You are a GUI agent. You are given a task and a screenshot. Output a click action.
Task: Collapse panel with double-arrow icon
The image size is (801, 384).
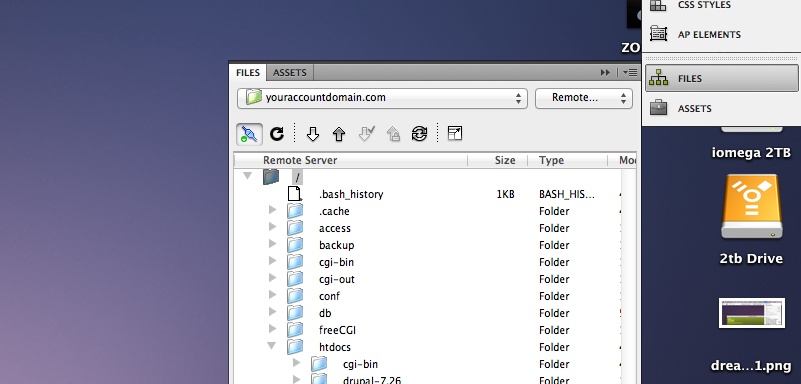[x=605, y=73]
